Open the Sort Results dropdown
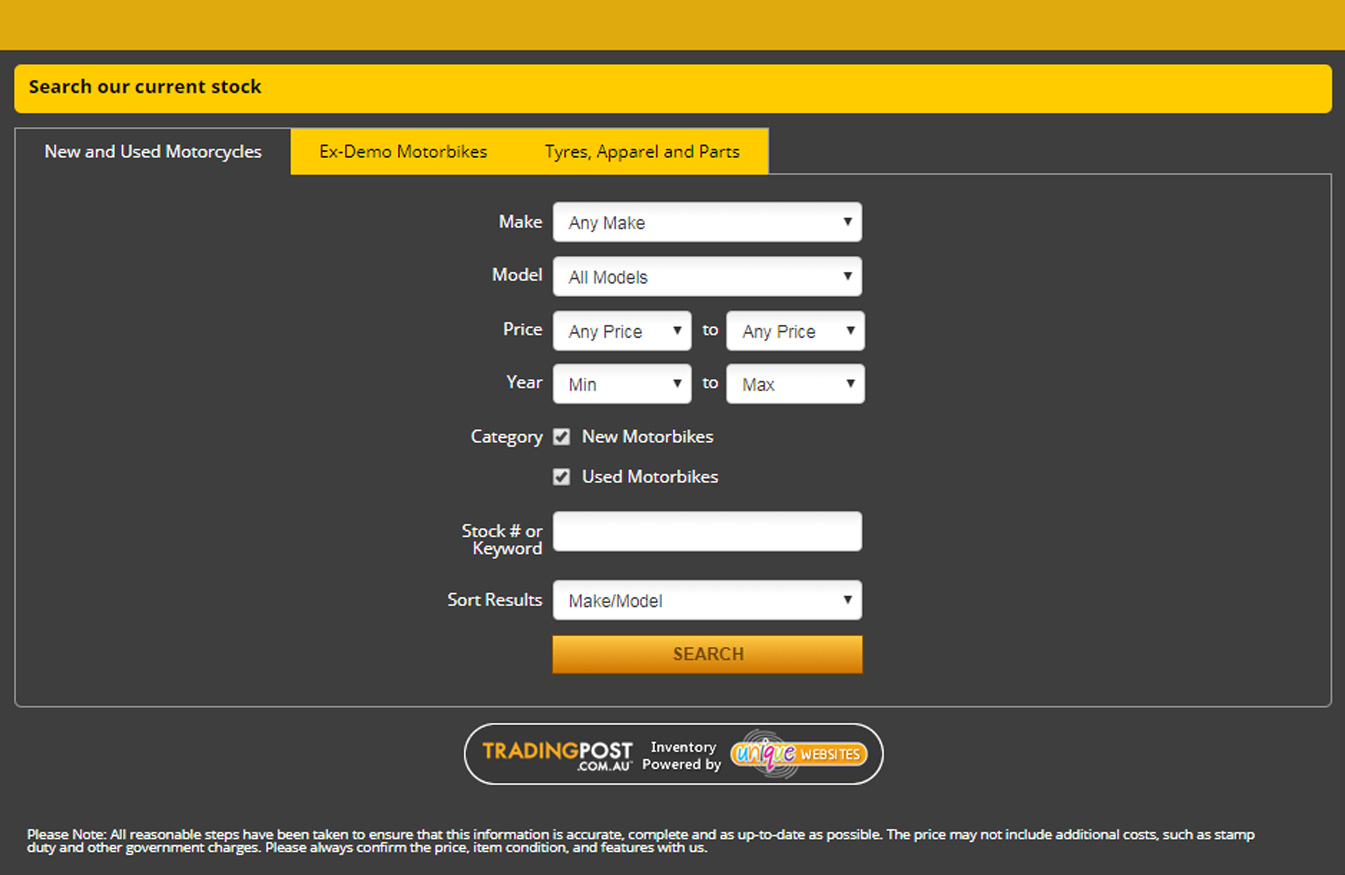This screenshot has width=1345, height=875. (707, 600)
